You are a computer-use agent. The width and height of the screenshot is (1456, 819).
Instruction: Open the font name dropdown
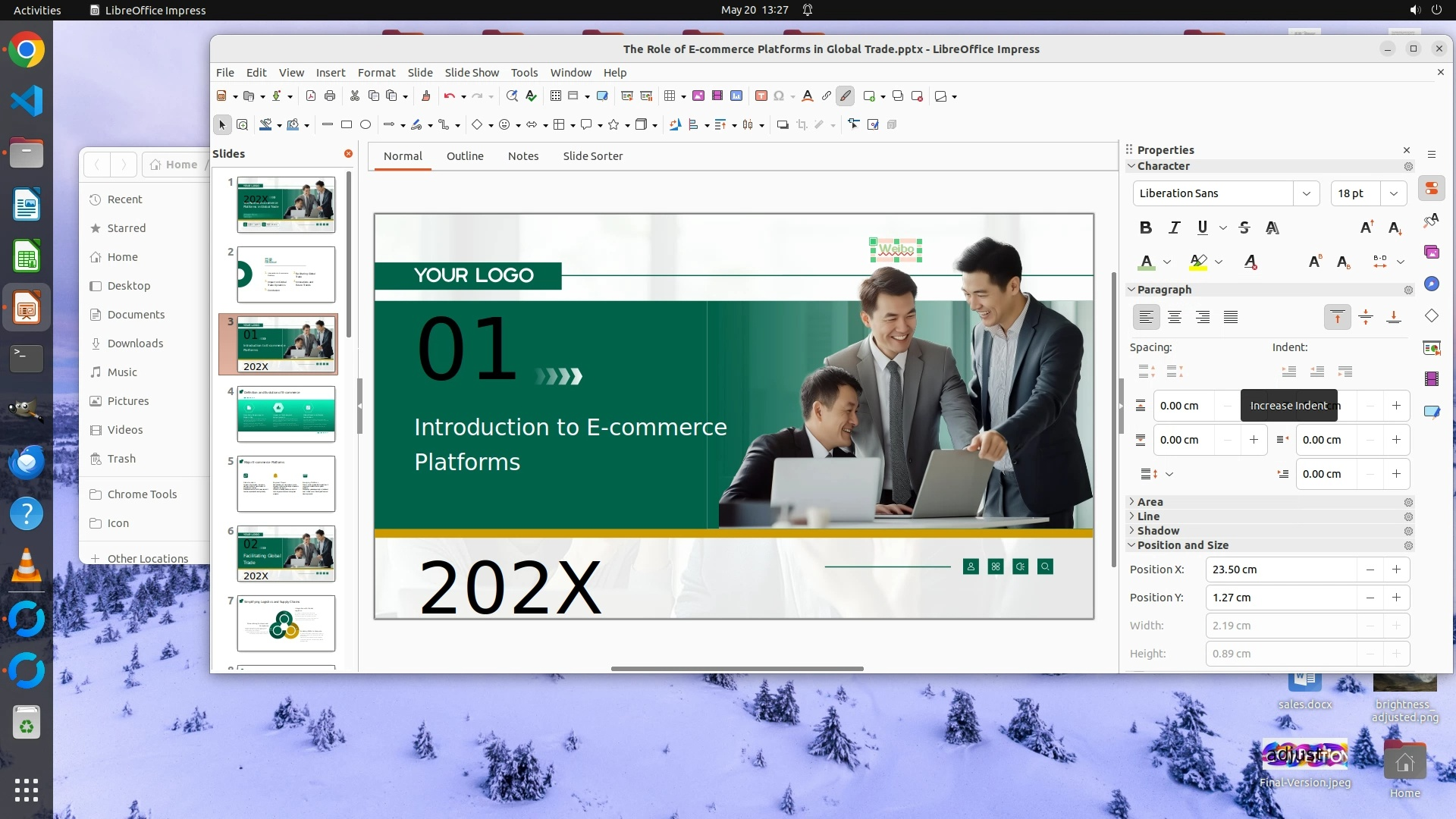click(1306, 193)
